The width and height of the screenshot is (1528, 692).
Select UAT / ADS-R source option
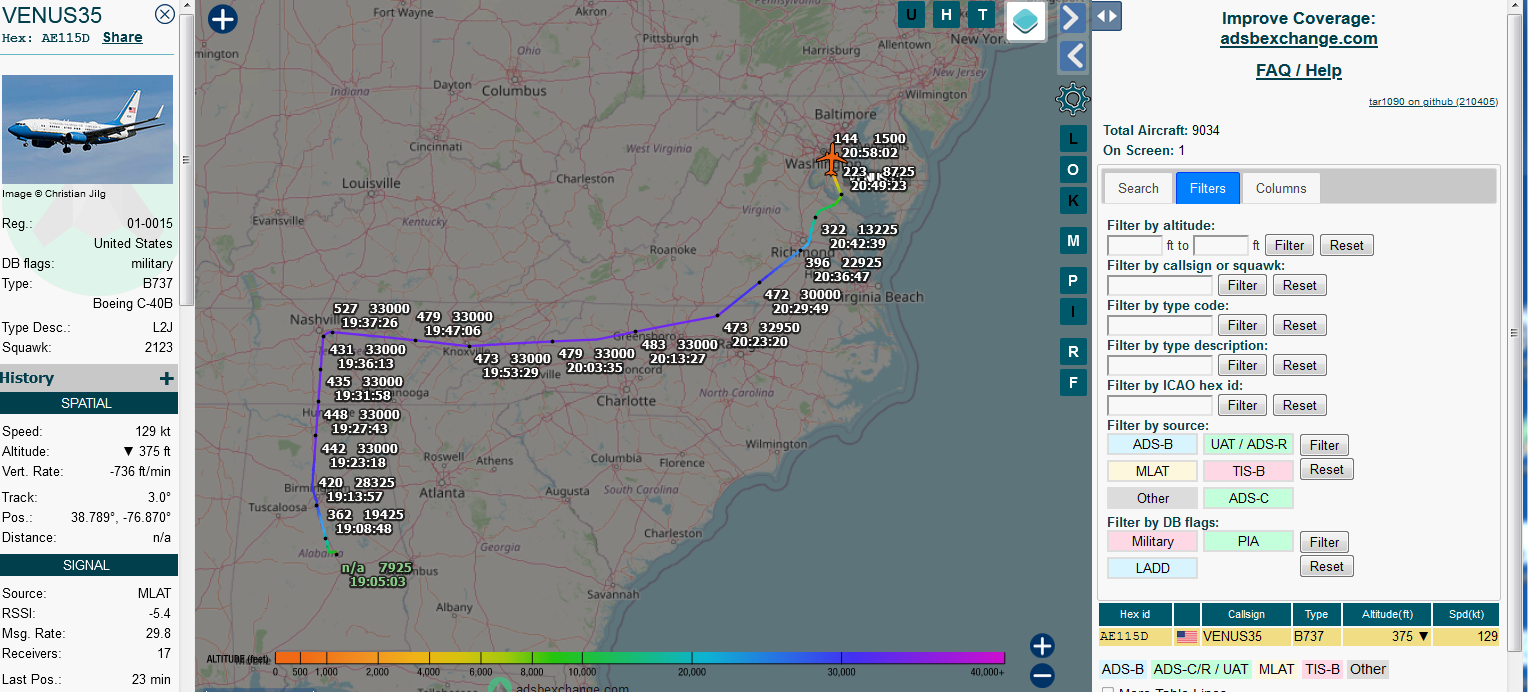pyautogui.click(x=1248, y=444)
